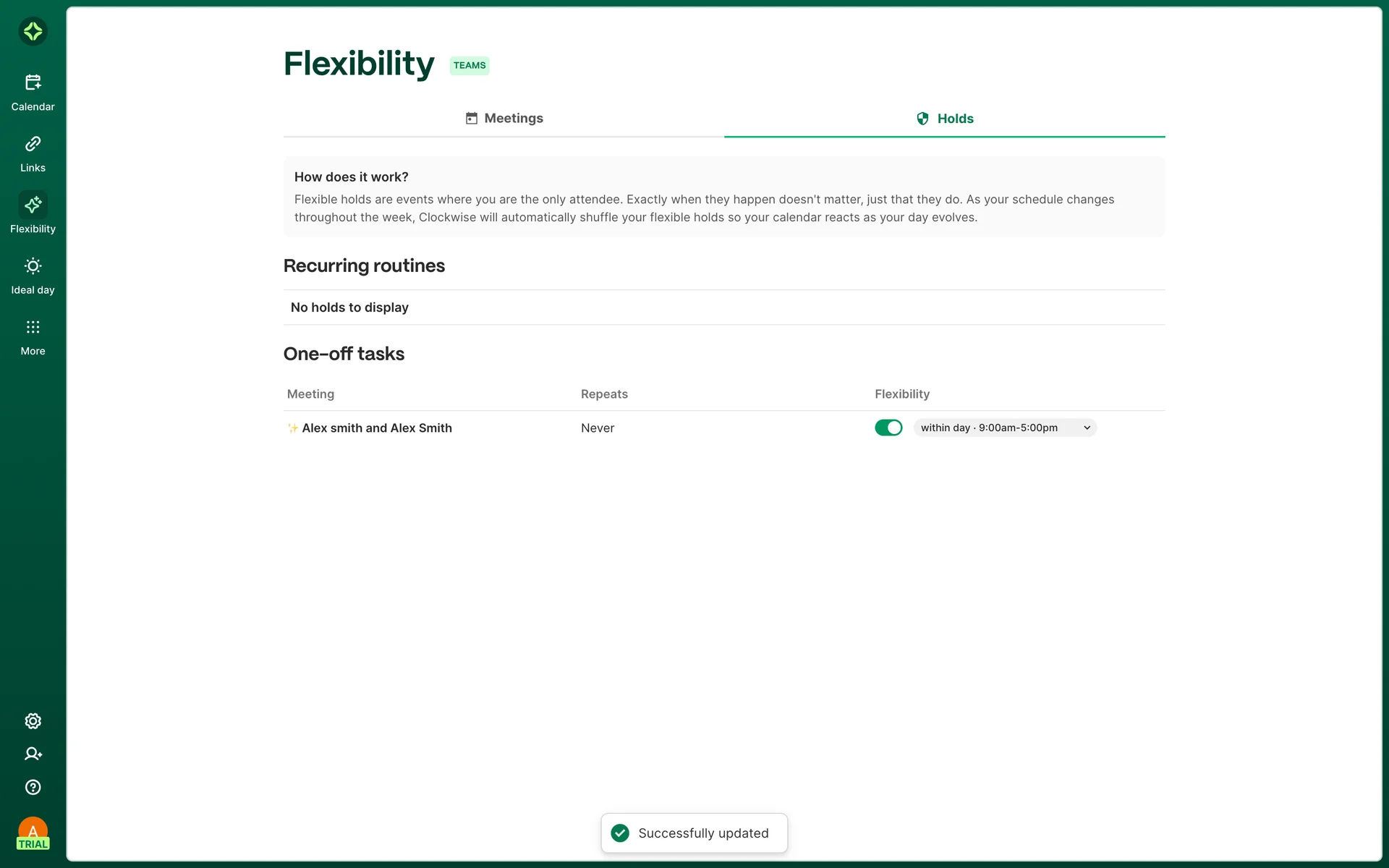
Task: Click the user avatar with TRIAL badge
Action: (x=33, y=833)
